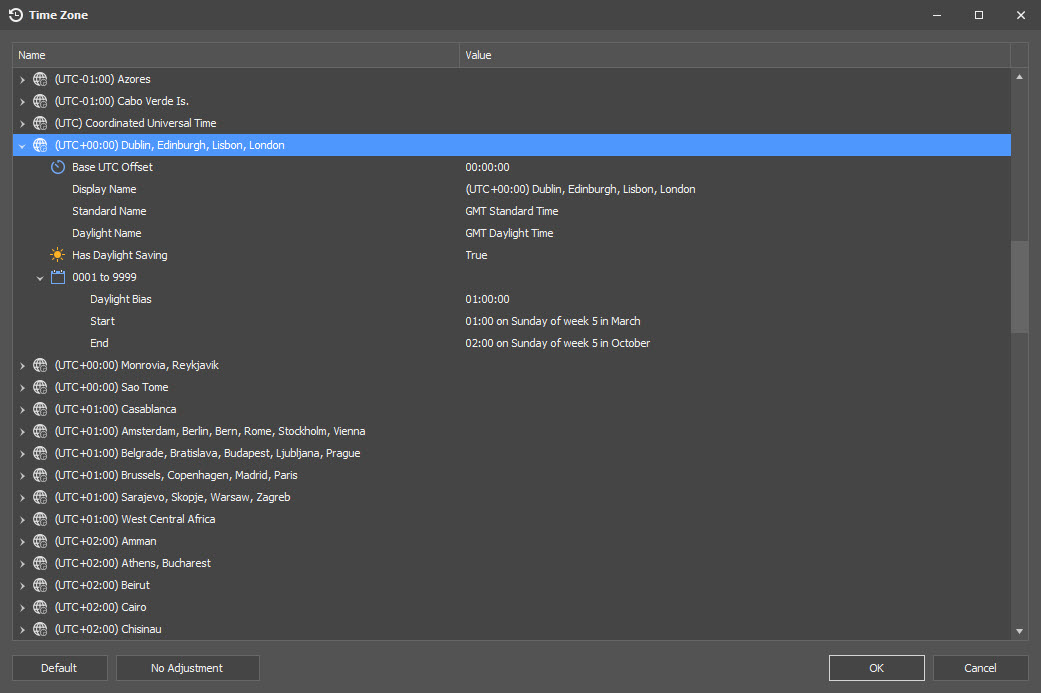Click the sun icon beside Has Daylight Saving
This screenshot has width=1041, height=693.
[x=58, y=255]
